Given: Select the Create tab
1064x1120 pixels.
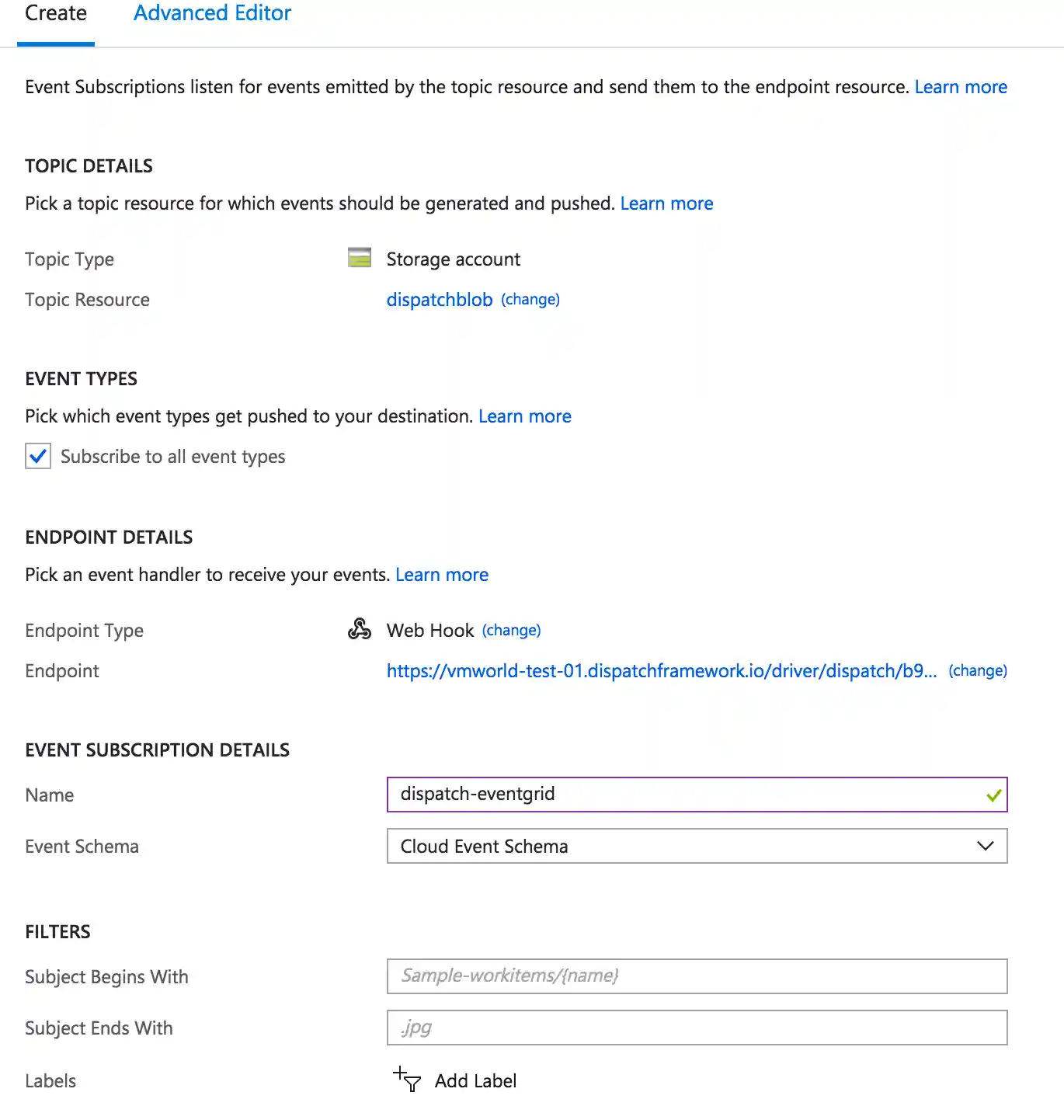Looking at the screenshot, I should pyautogui.click(x=56, y=14).
